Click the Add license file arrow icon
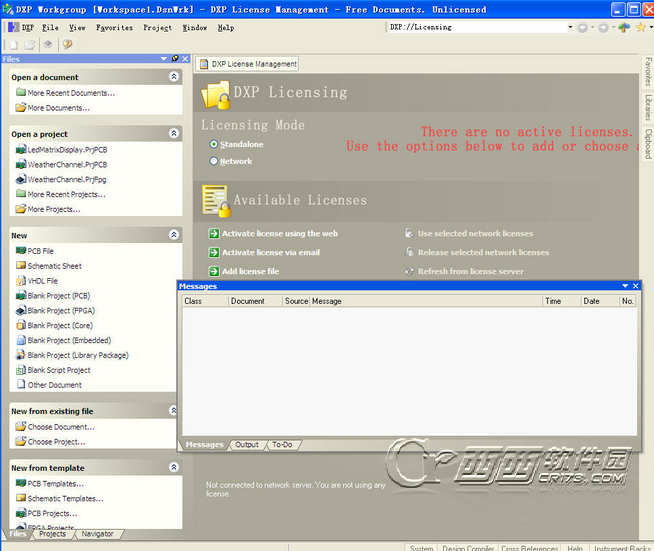 tap(214, 272)
